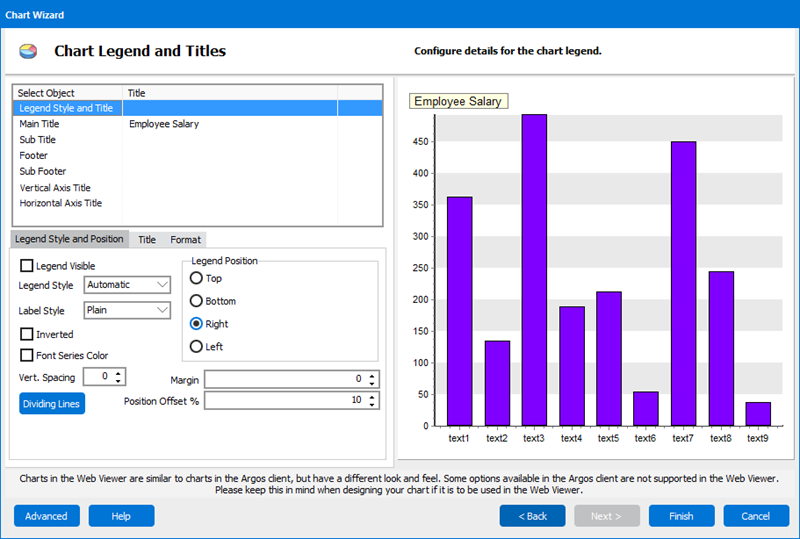Select the Left legend position

pyautogui.click(x=196, y=347)
